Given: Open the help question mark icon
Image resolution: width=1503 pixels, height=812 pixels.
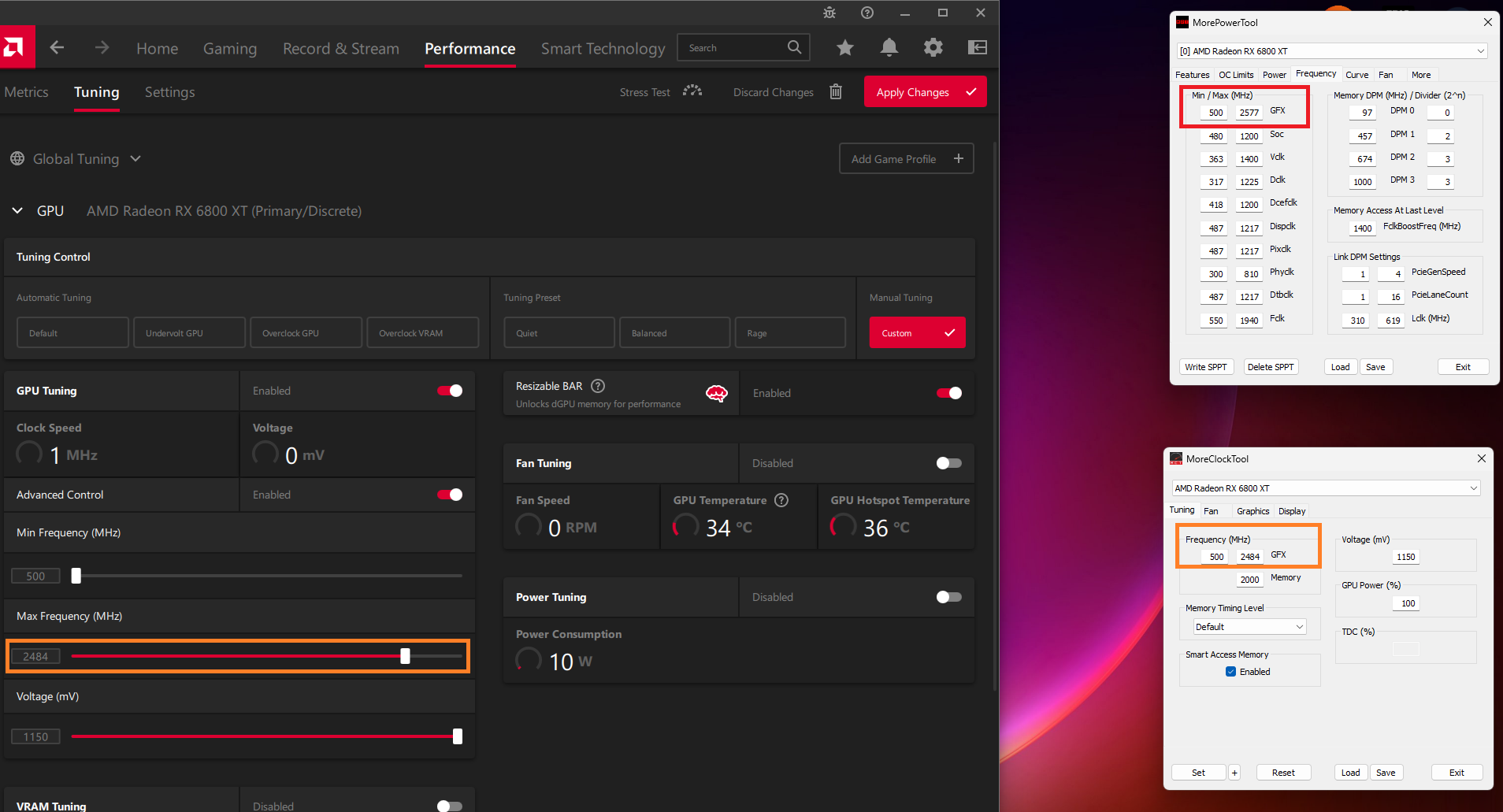Looking at the screenshot, I should (867, 13).
